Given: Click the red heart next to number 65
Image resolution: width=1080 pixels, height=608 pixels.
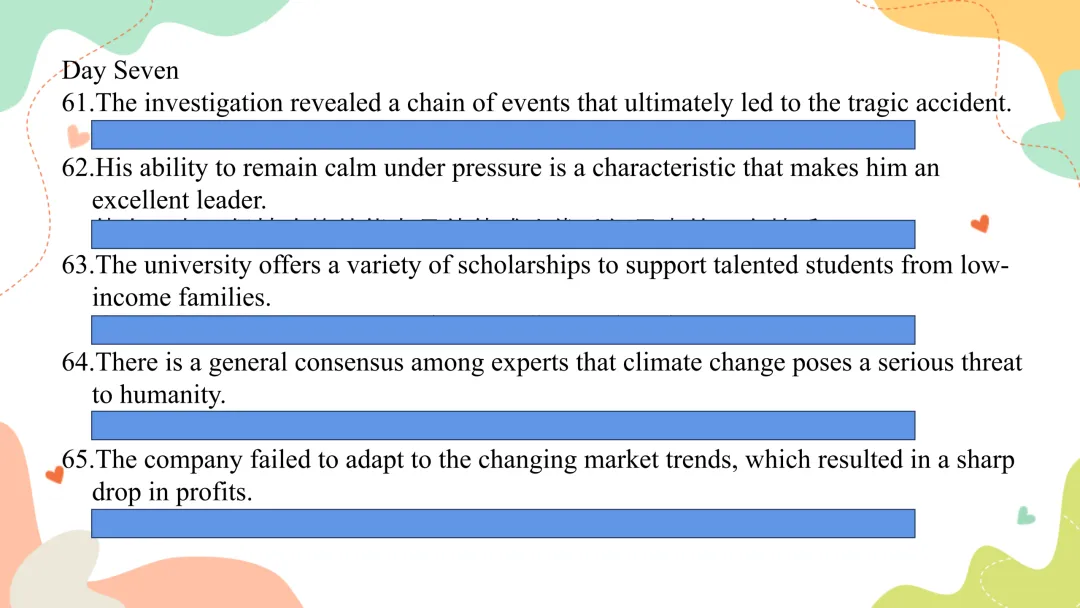Looking at the screenshot, I should tap(54, 474).
